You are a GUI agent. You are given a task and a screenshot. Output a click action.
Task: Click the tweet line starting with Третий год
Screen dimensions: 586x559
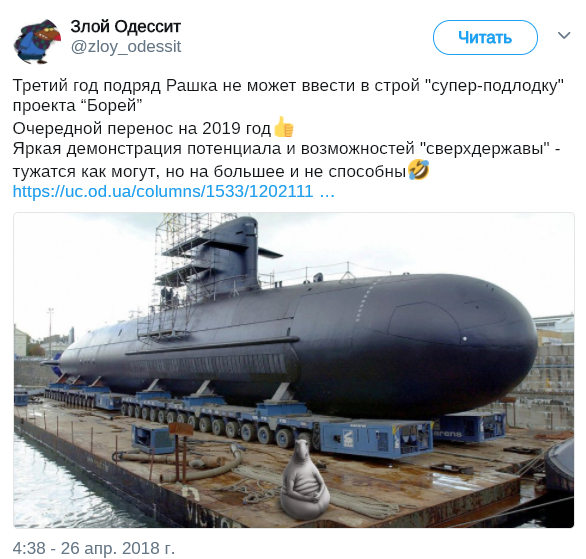coord(288,86)
